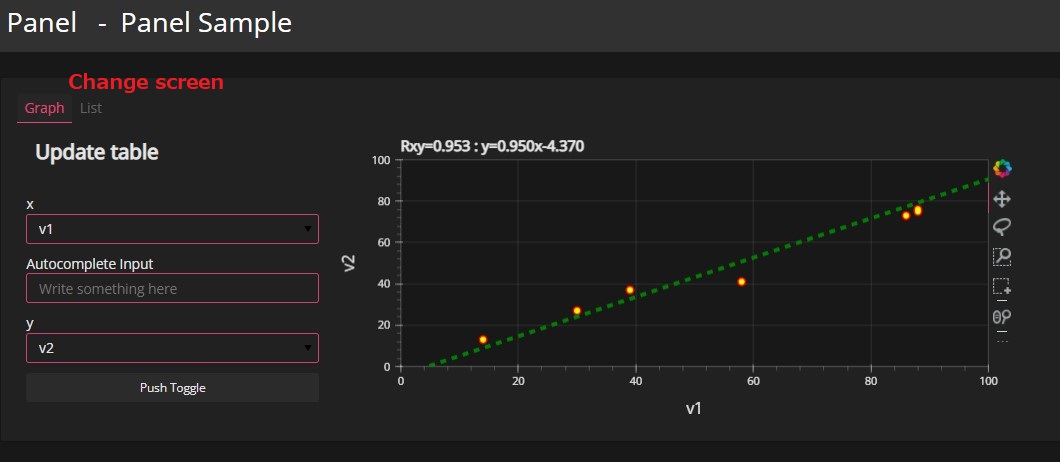Pick the data point at v1=58
Image resolution: width=1060 pixels, height=462 pixels.
[x=742, y=281]
